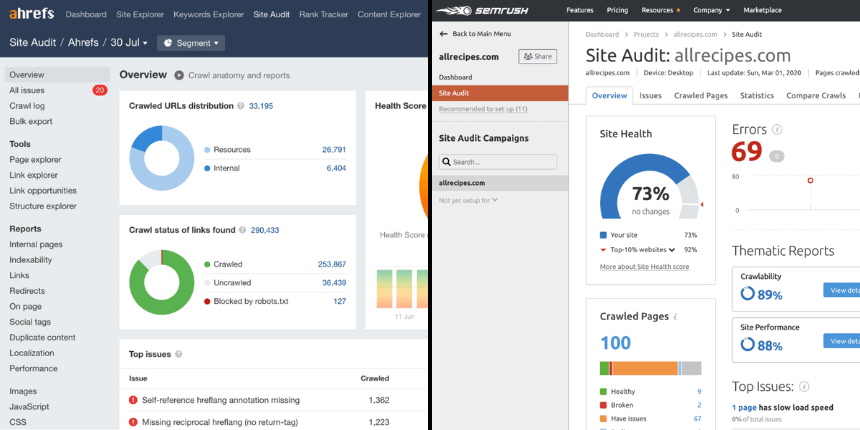
Task: Open the JavaScript report in sidebar
Action: tap(29, 406)
